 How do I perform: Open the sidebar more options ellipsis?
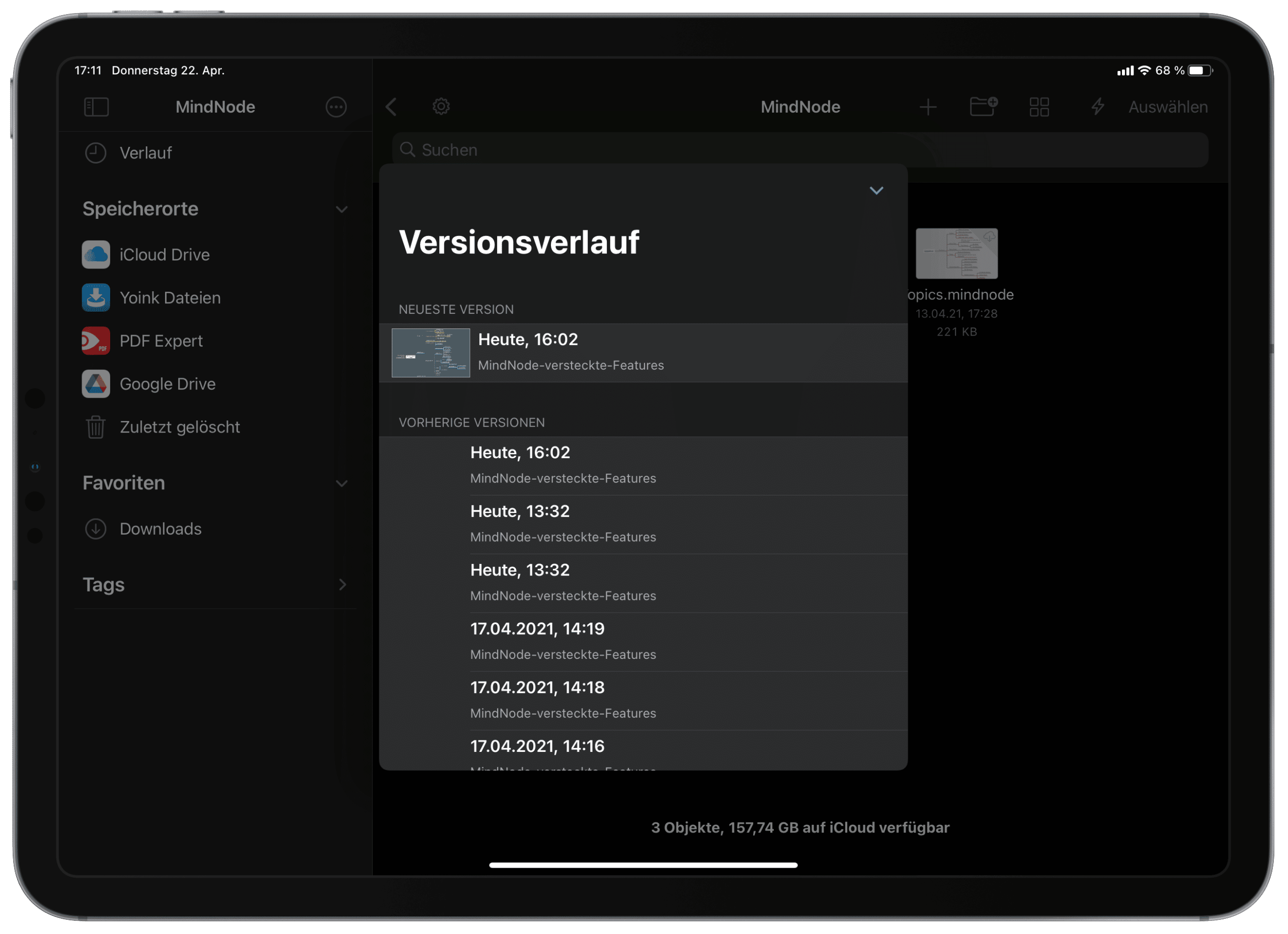pos(336,107)
